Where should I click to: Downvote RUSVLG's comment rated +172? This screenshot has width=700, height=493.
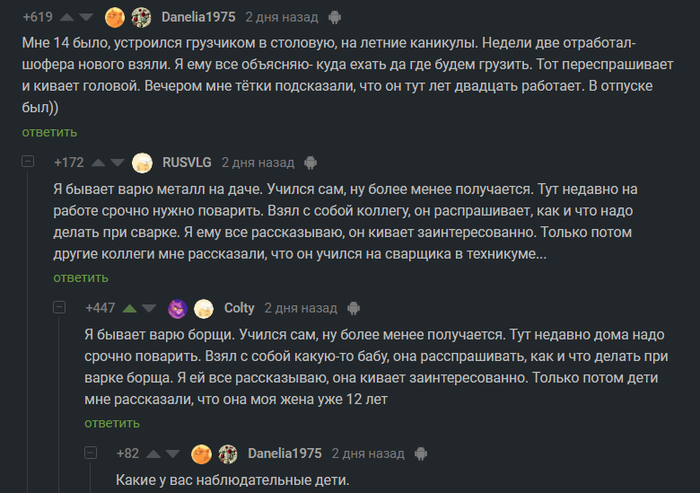click(116, 162)
